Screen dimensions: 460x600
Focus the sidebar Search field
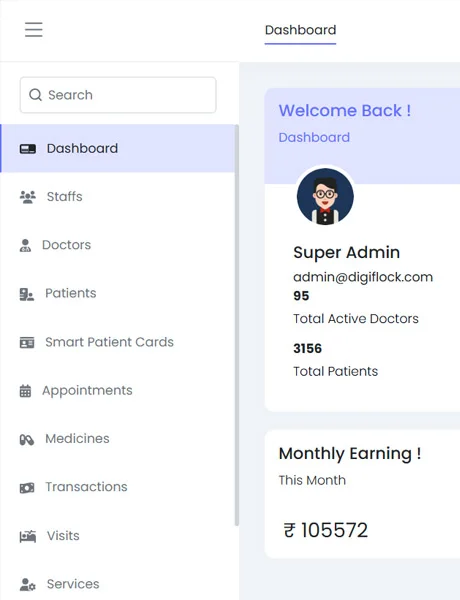point(118,95)
